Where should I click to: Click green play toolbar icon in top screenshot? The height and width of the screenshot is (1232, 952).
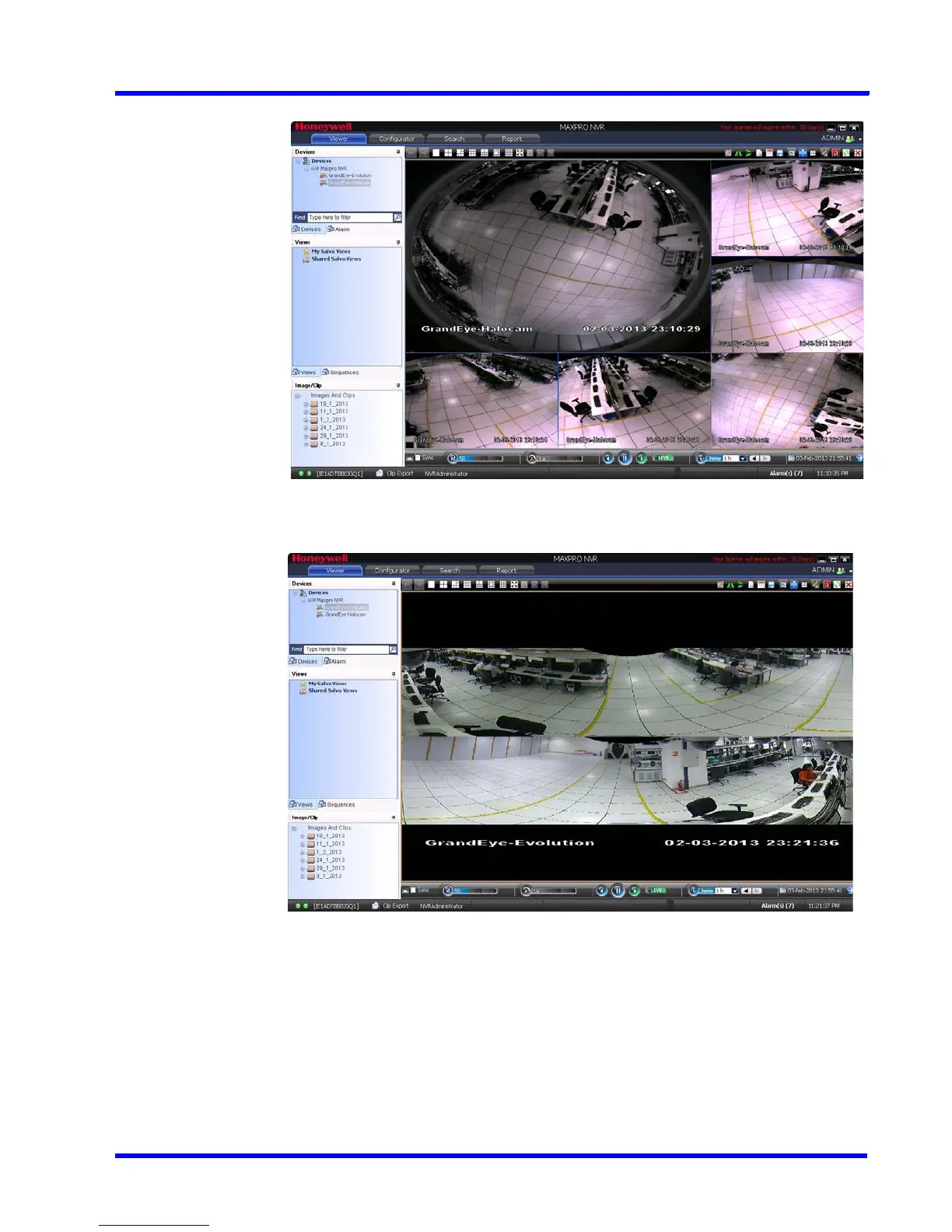coord(749,152)
